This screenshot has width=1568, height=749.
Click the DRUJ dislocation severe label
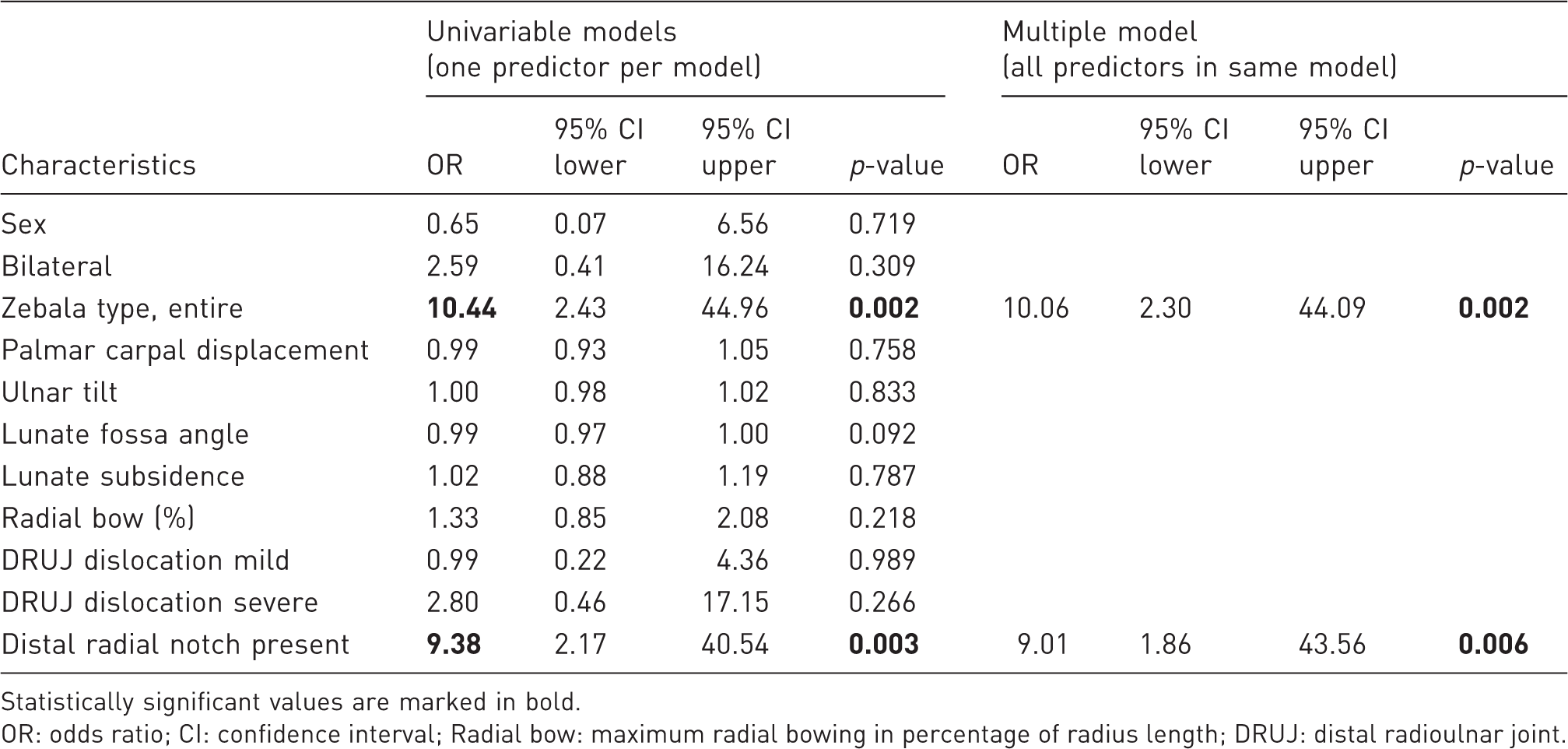160,603
